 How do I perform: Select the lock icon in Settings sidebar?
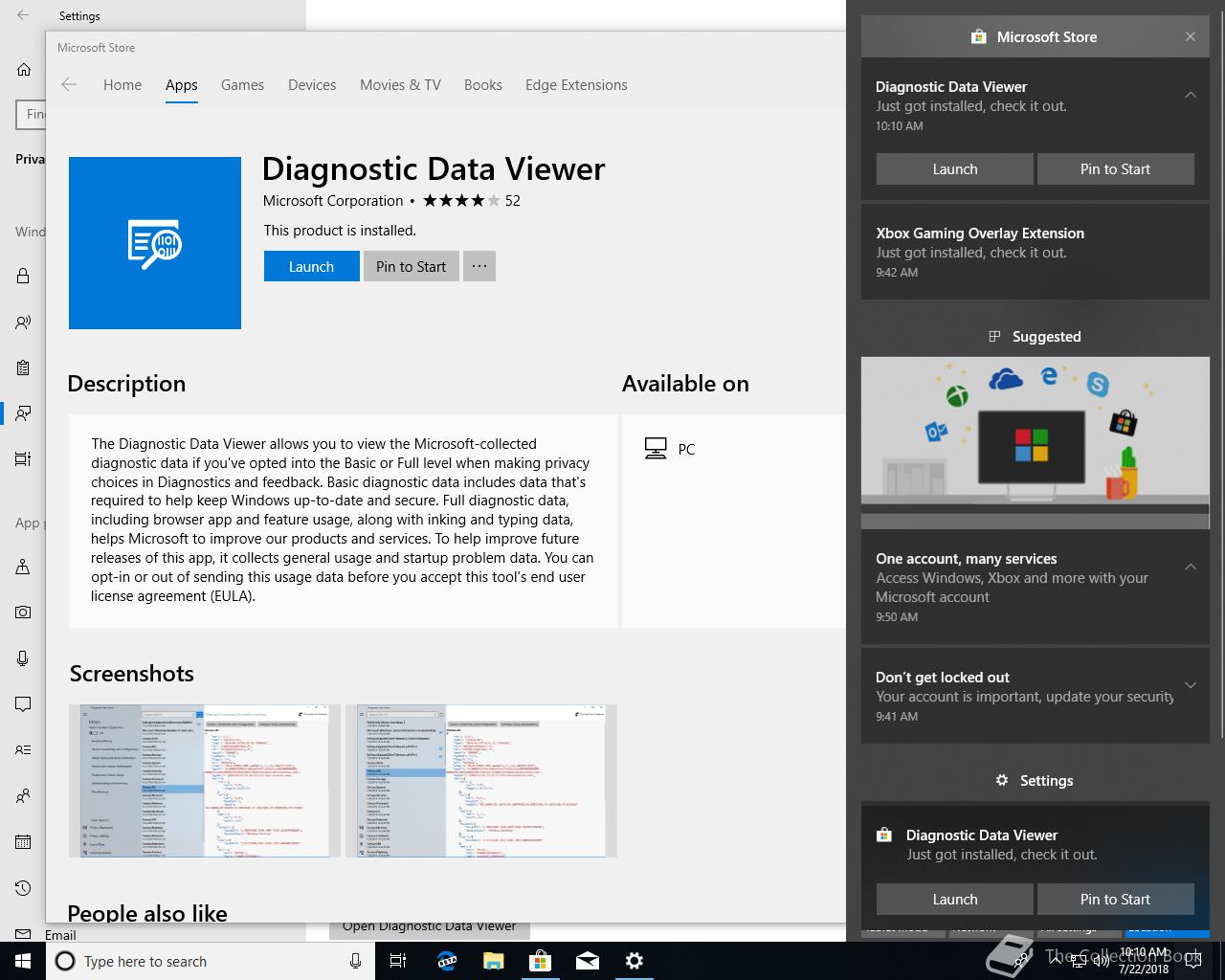coord(23,277)
